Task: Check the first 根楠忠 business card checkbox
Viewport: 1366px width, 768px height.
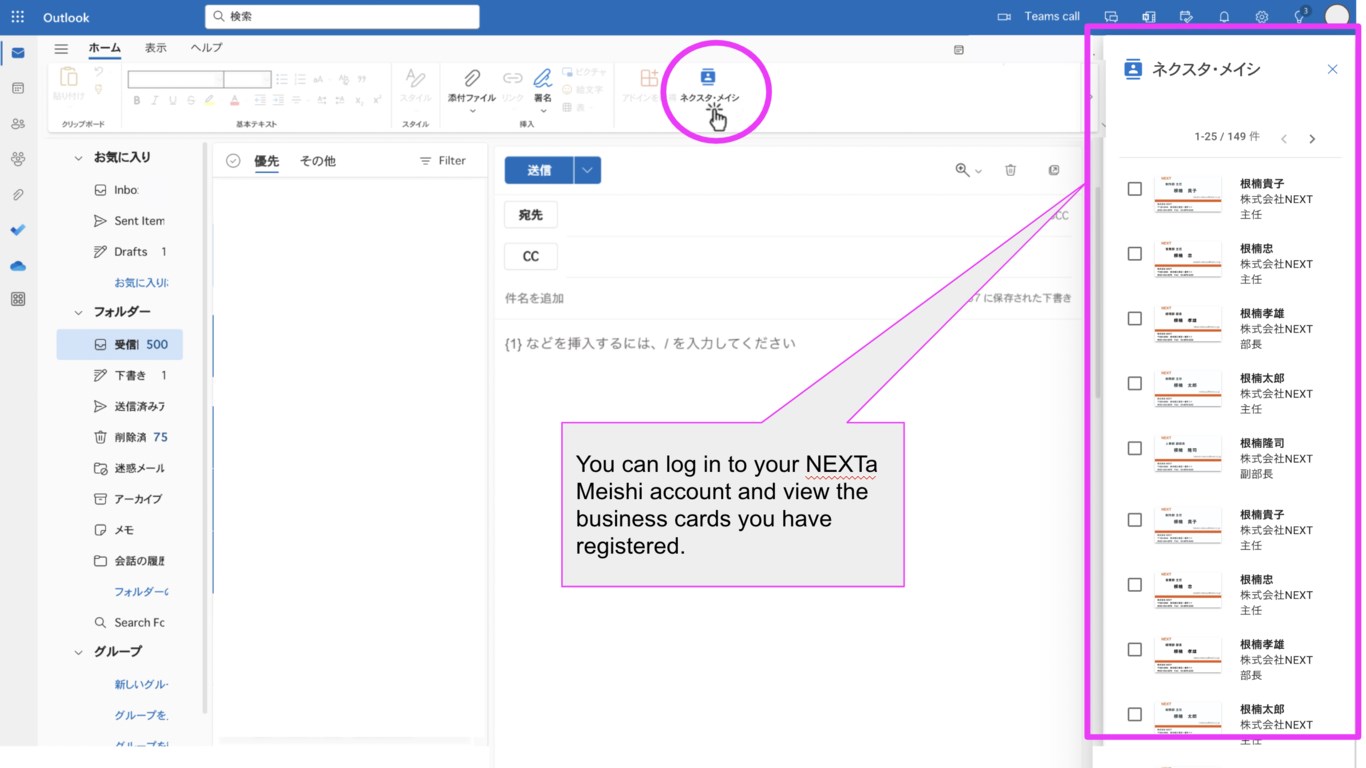Action: 1134,254
